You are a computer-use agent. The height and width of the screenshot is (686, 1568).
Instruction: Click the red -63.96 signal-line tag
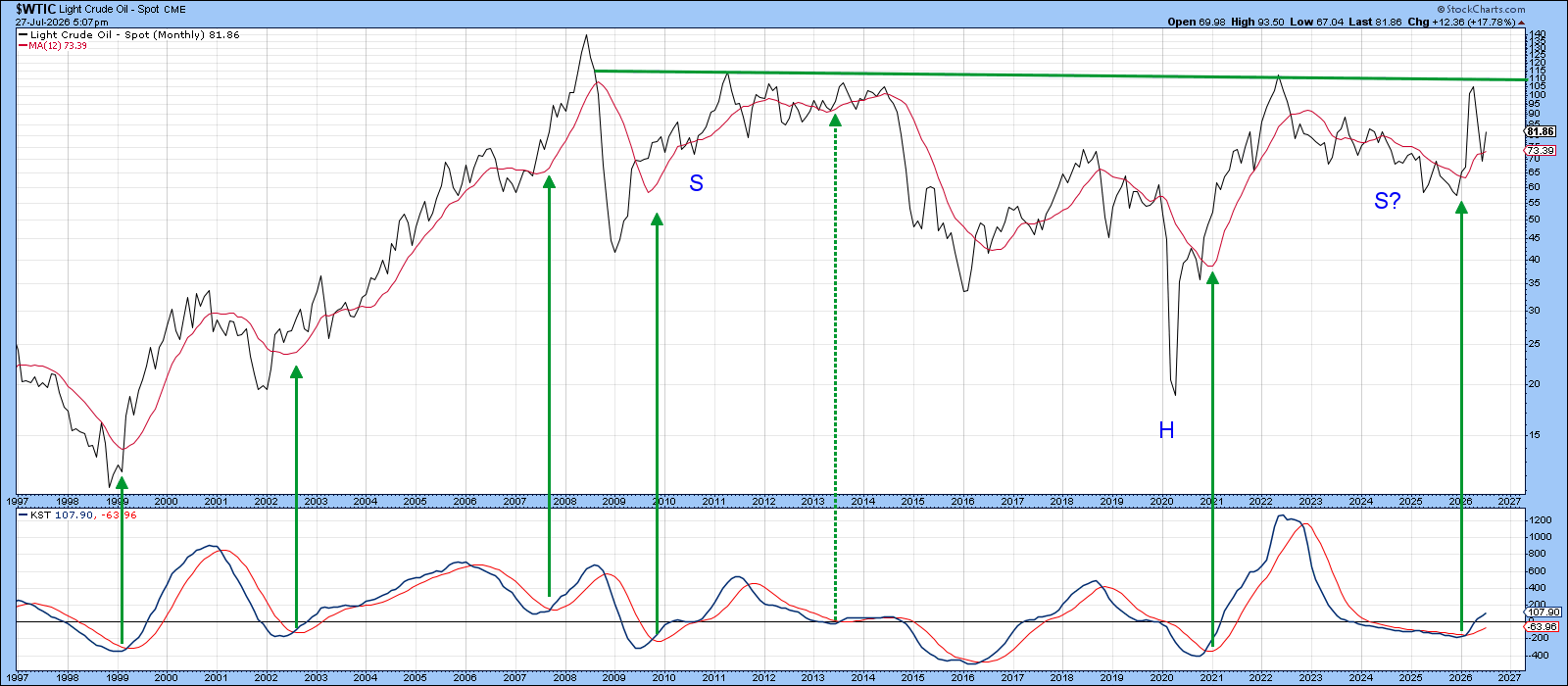tap(1543, 627)
